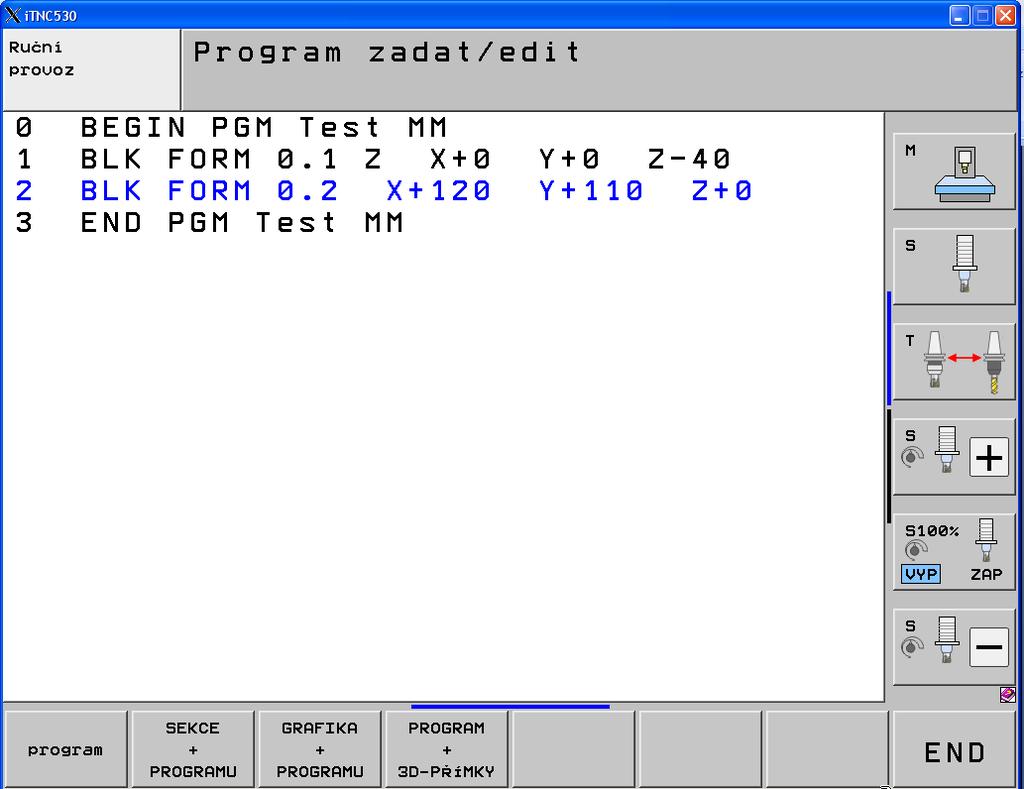Click the small eraser icon above END
The image size is (1024, 789).
[1008, 694]
